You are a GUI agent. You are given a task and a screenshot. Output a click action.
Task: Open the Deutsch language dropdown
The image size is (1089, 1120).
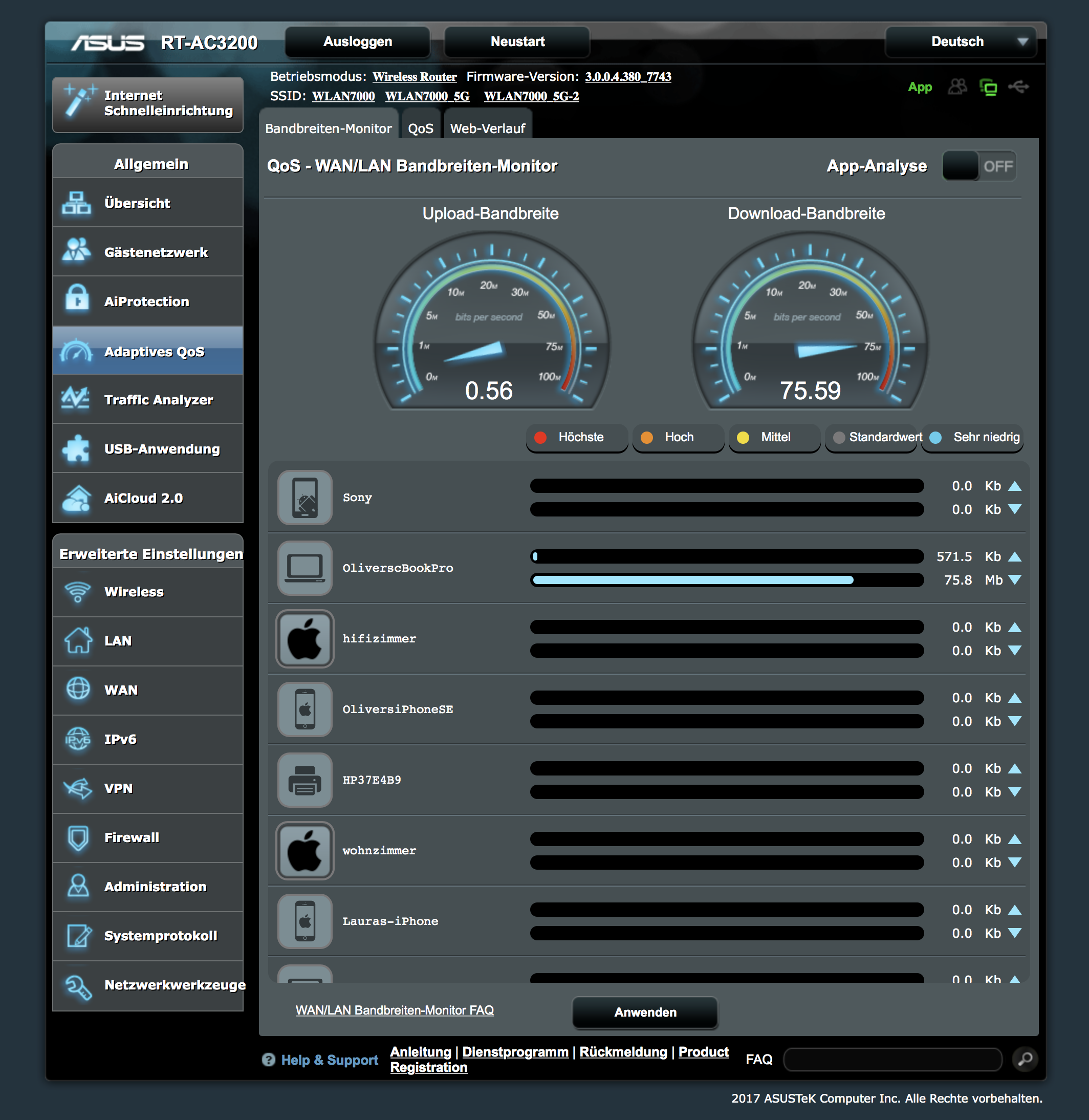pyautogui.click(x=961, y=42)
